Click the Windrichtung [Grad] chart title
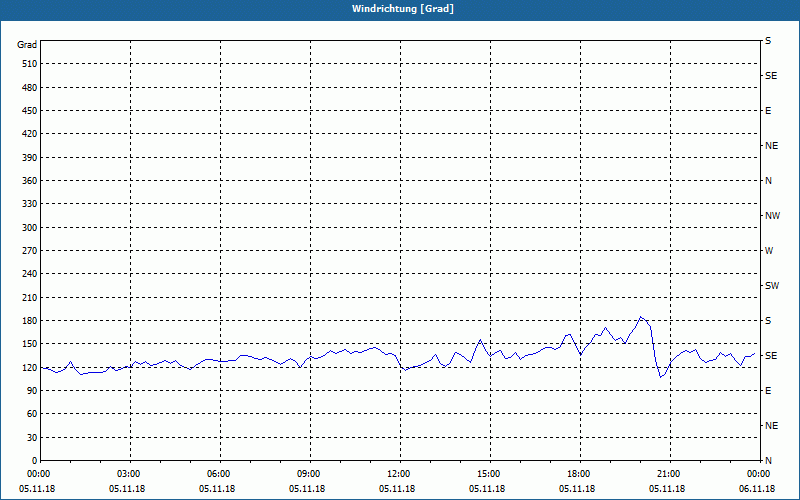This screenshot has height=500, width=800. click(403, 9)
